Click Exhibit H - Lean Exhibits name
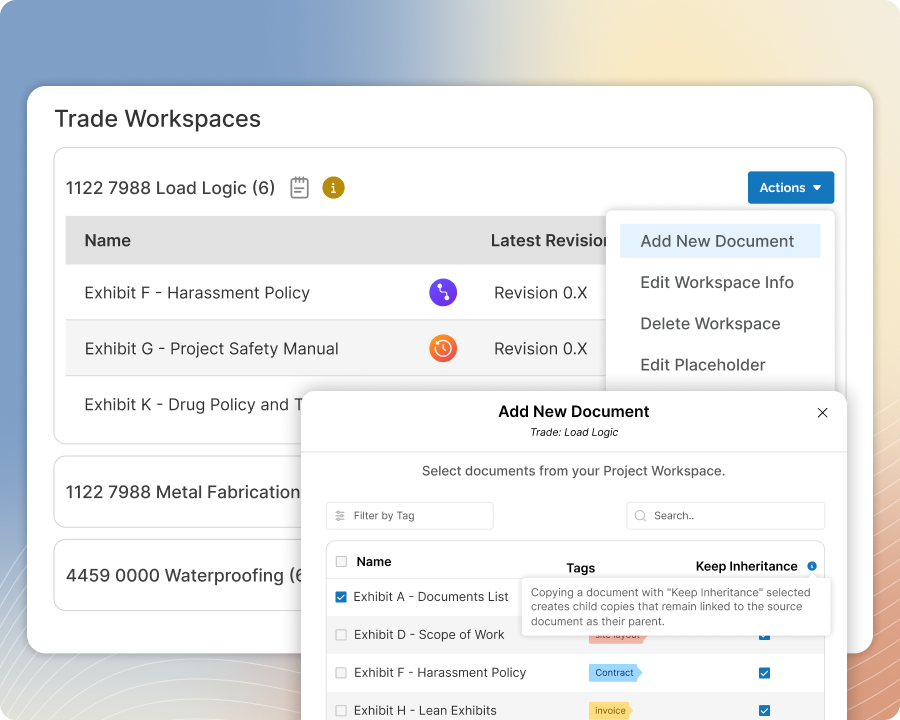Viewport: 900px width, 720px height. pyautogui.click(x=425, y=711)
